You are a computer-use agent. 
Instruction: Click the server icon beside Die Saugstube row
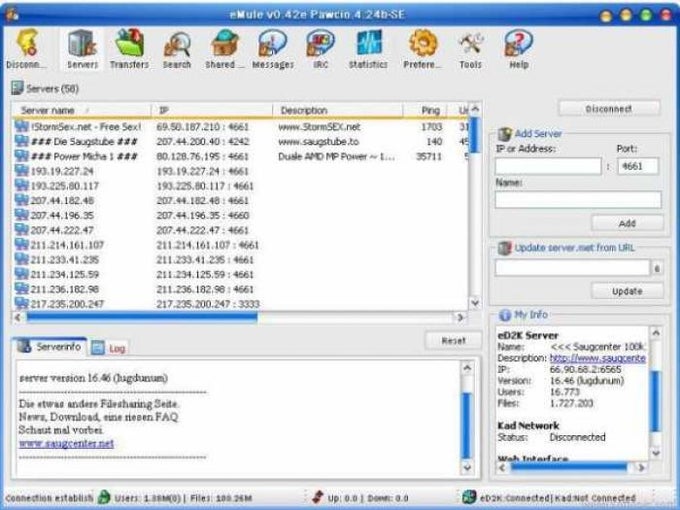tap(22, 141)
